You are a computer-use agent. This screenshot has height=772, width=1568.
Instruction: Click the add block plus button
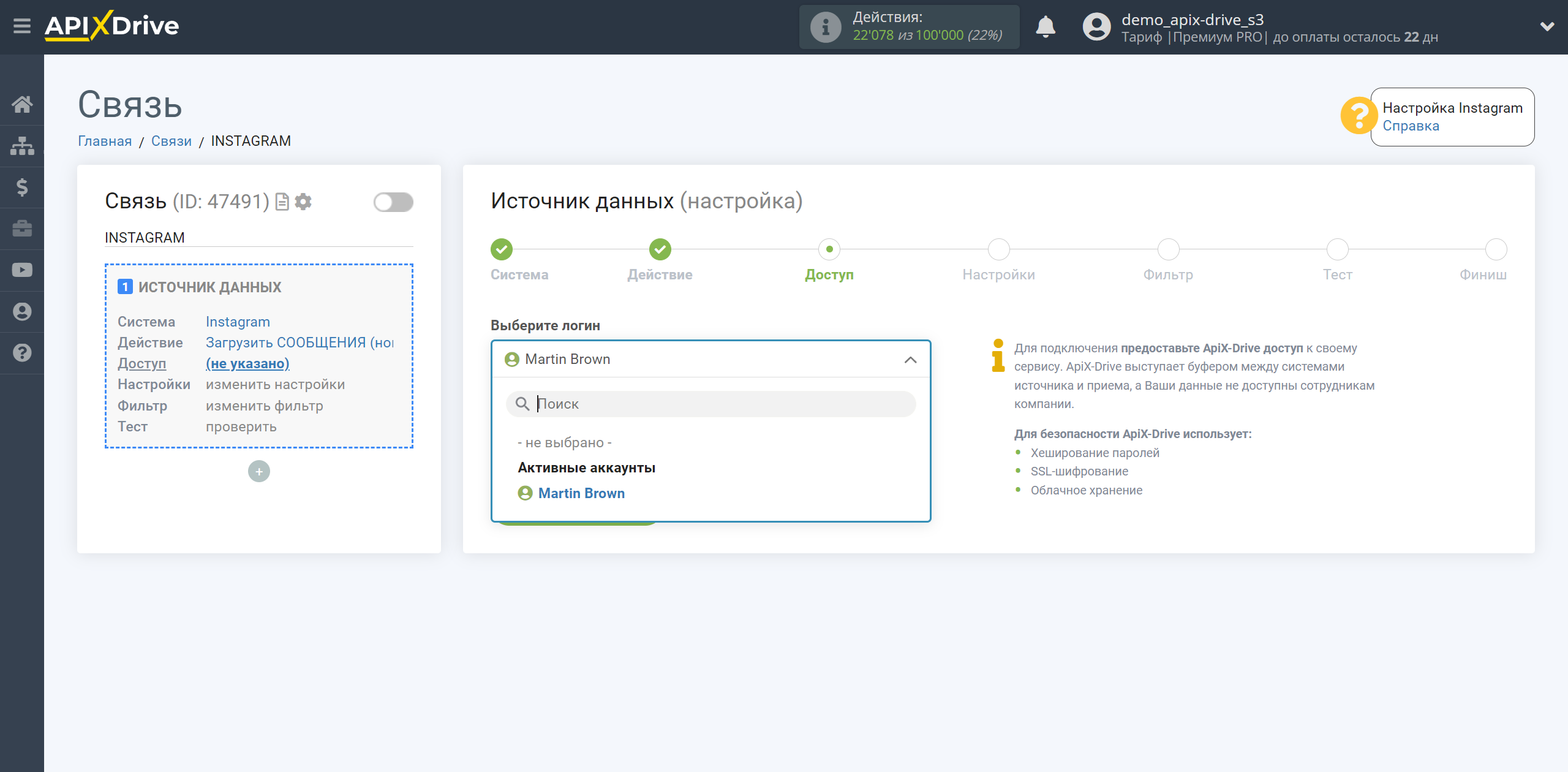point(259,471)
